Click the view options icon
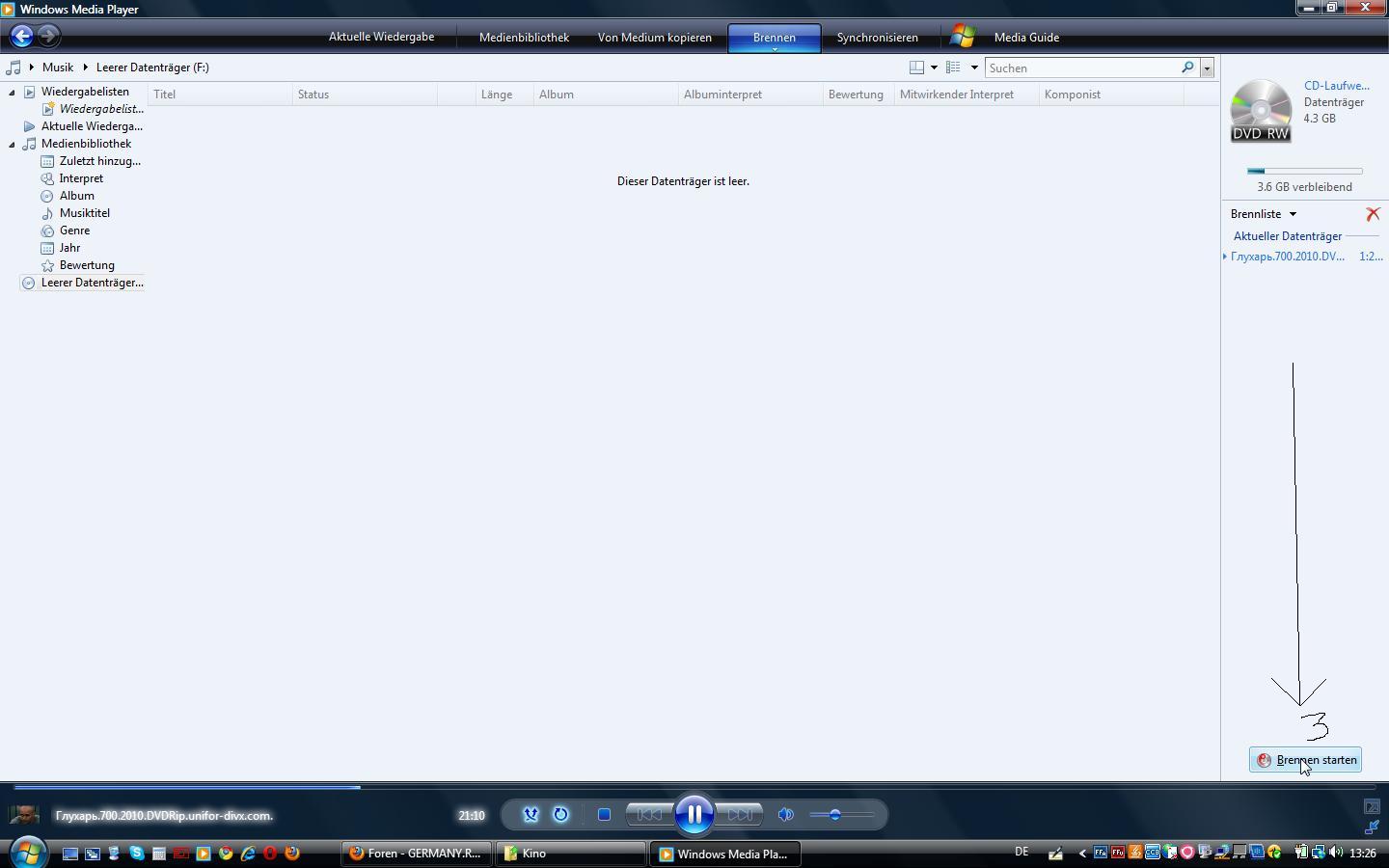 pos(953,68)
